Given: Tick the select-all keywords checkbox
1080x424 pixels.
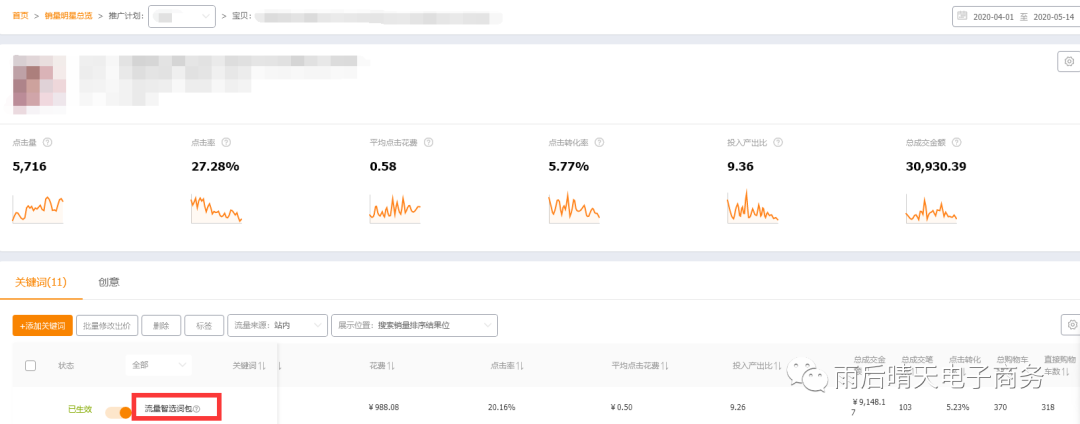Looking at the screenshot, I should click(x=30, y=365).
